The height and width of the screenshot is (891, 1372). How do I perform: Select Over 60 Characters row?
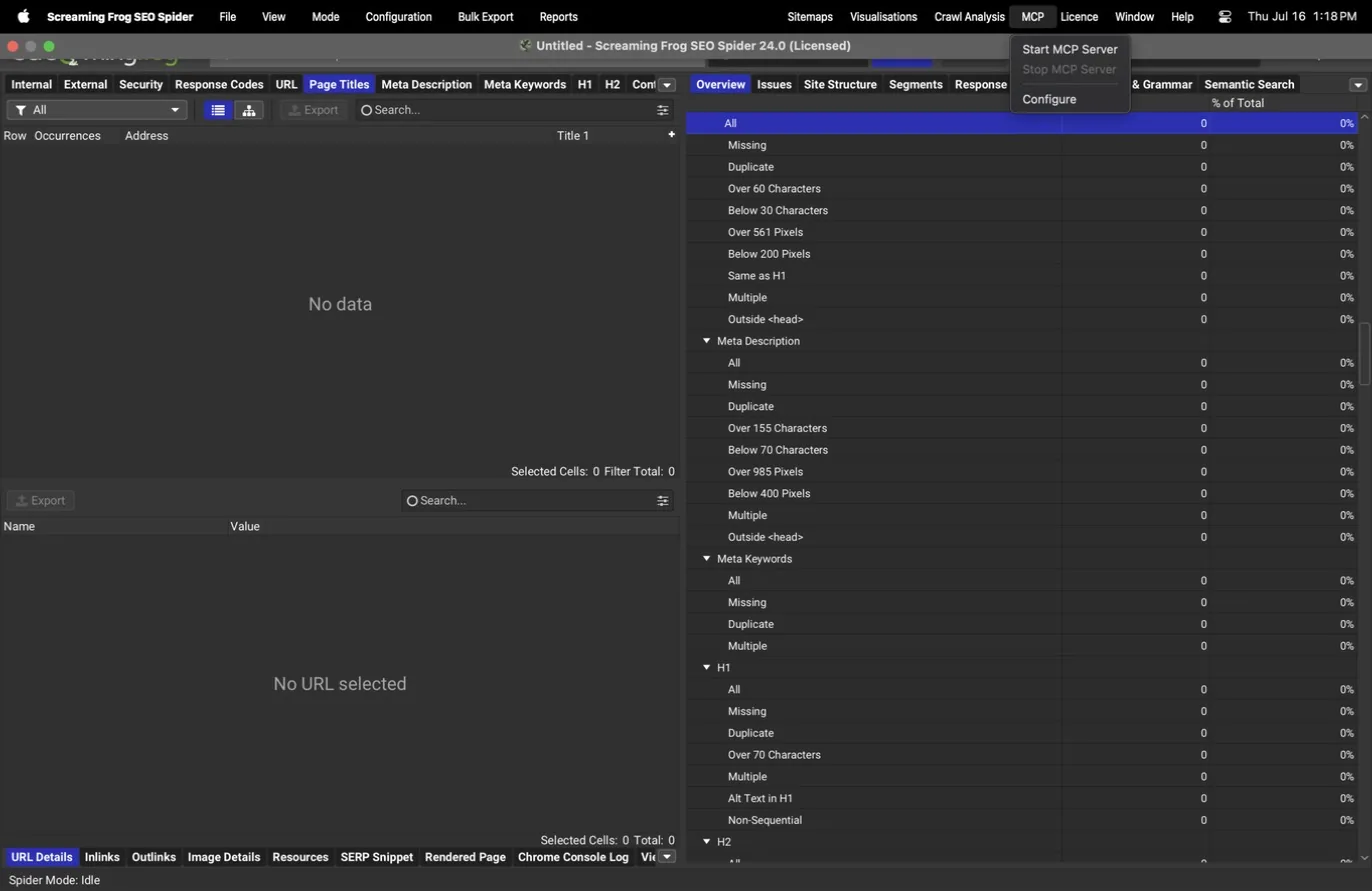tap(1021, 188)
